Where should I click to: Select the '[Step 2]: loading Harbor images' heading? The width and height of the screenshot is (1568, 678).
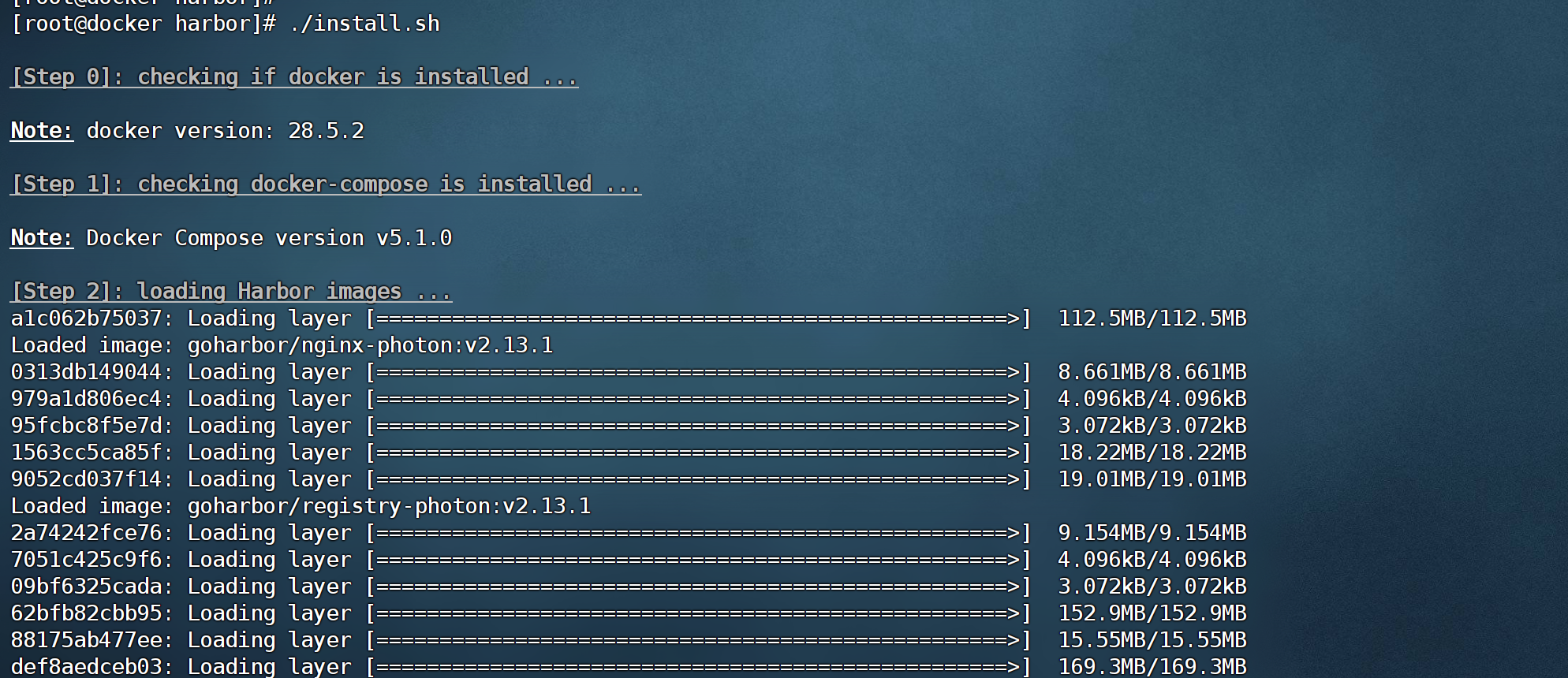coord(231,292)
